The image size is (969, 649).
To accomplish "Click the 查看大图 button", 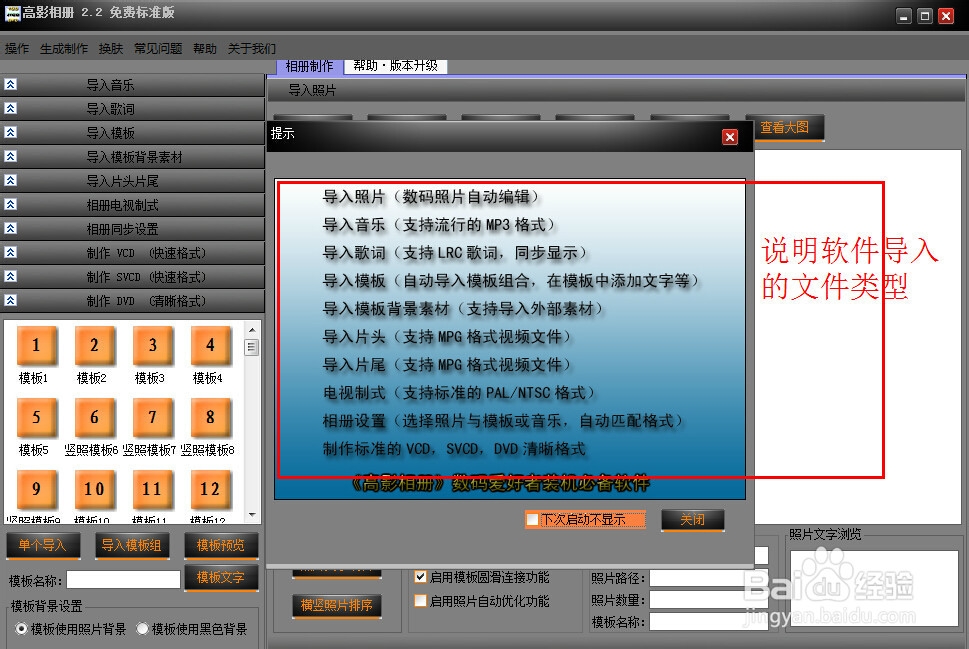I will coord(785,127).
